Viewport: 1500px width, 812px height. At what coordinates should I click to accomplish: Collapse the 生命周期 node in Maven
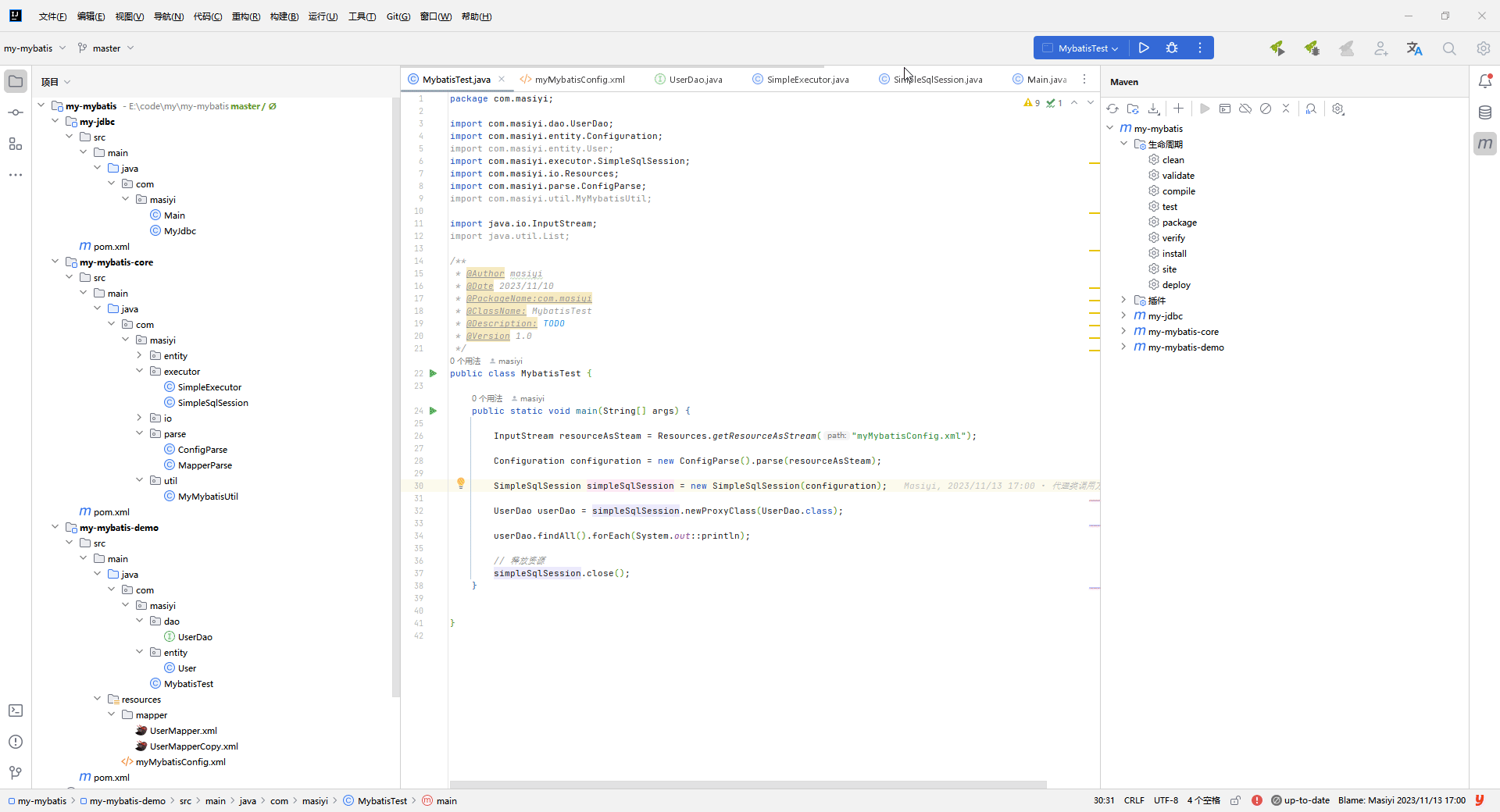pyautogui.click(x=1124, y=144)
